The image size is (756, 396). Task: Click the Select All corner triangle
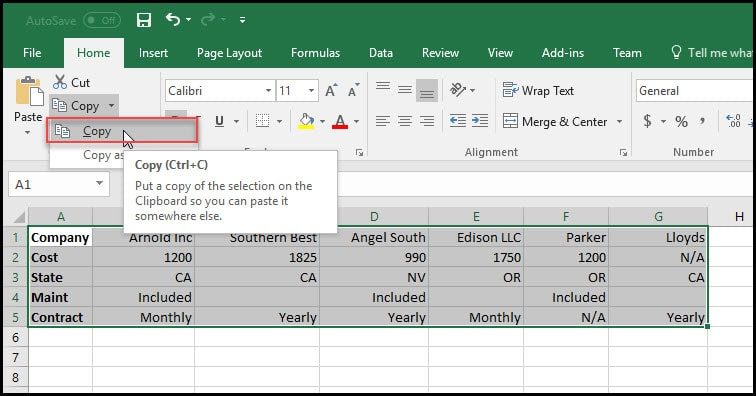point(19,217)
